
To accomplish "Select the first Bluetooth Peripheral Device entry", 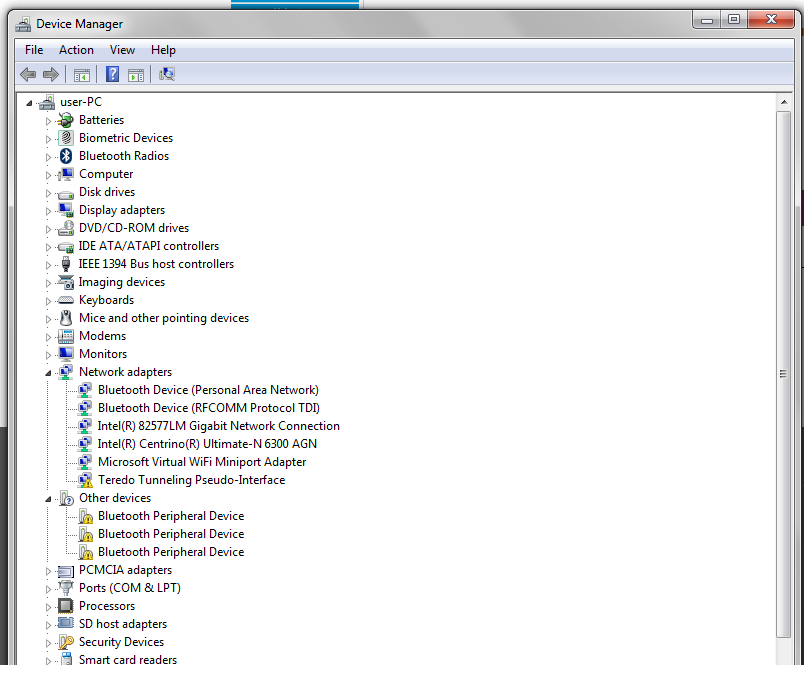I will point(171,516).
